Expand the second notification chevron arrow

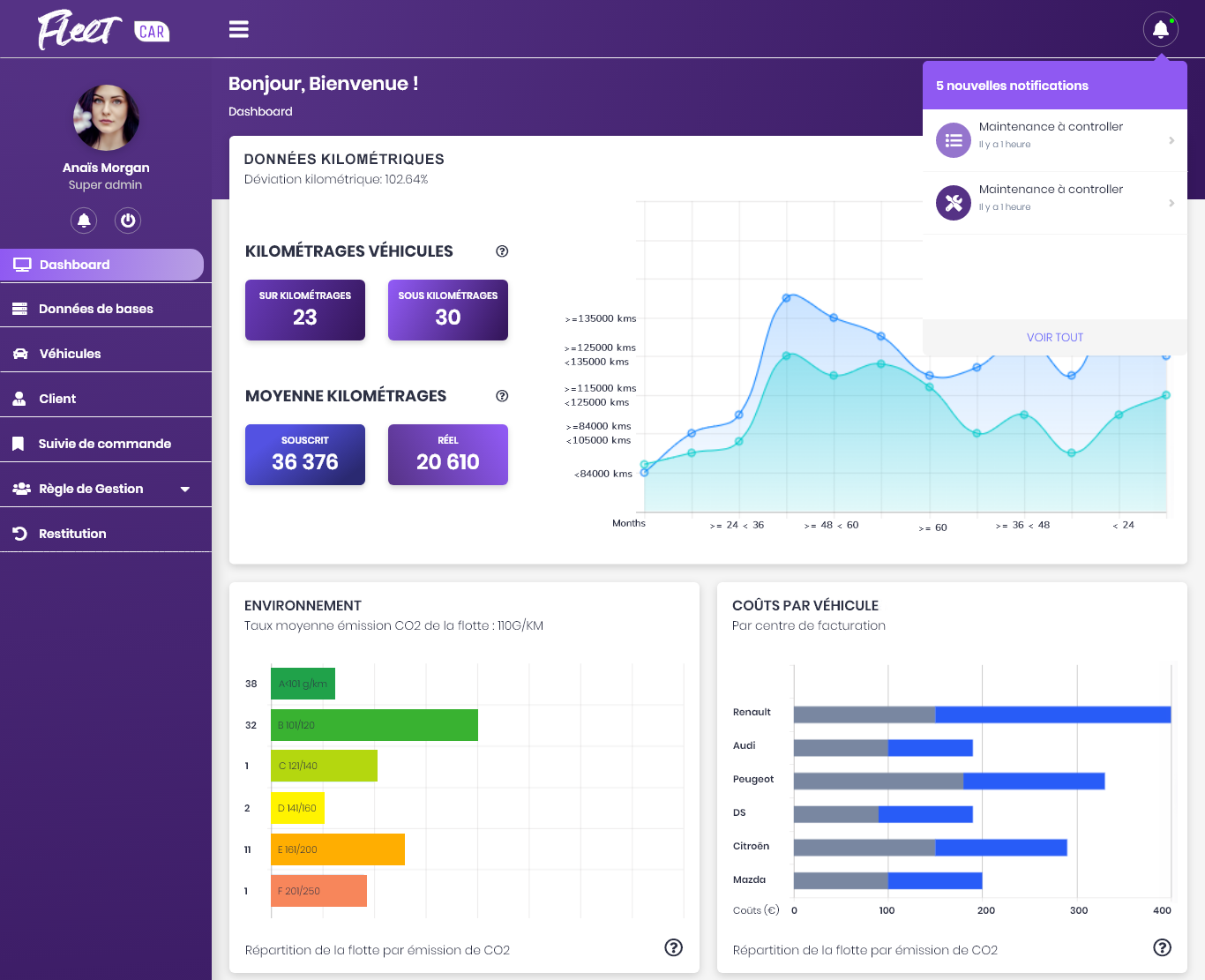click(x=1171, y=203)
